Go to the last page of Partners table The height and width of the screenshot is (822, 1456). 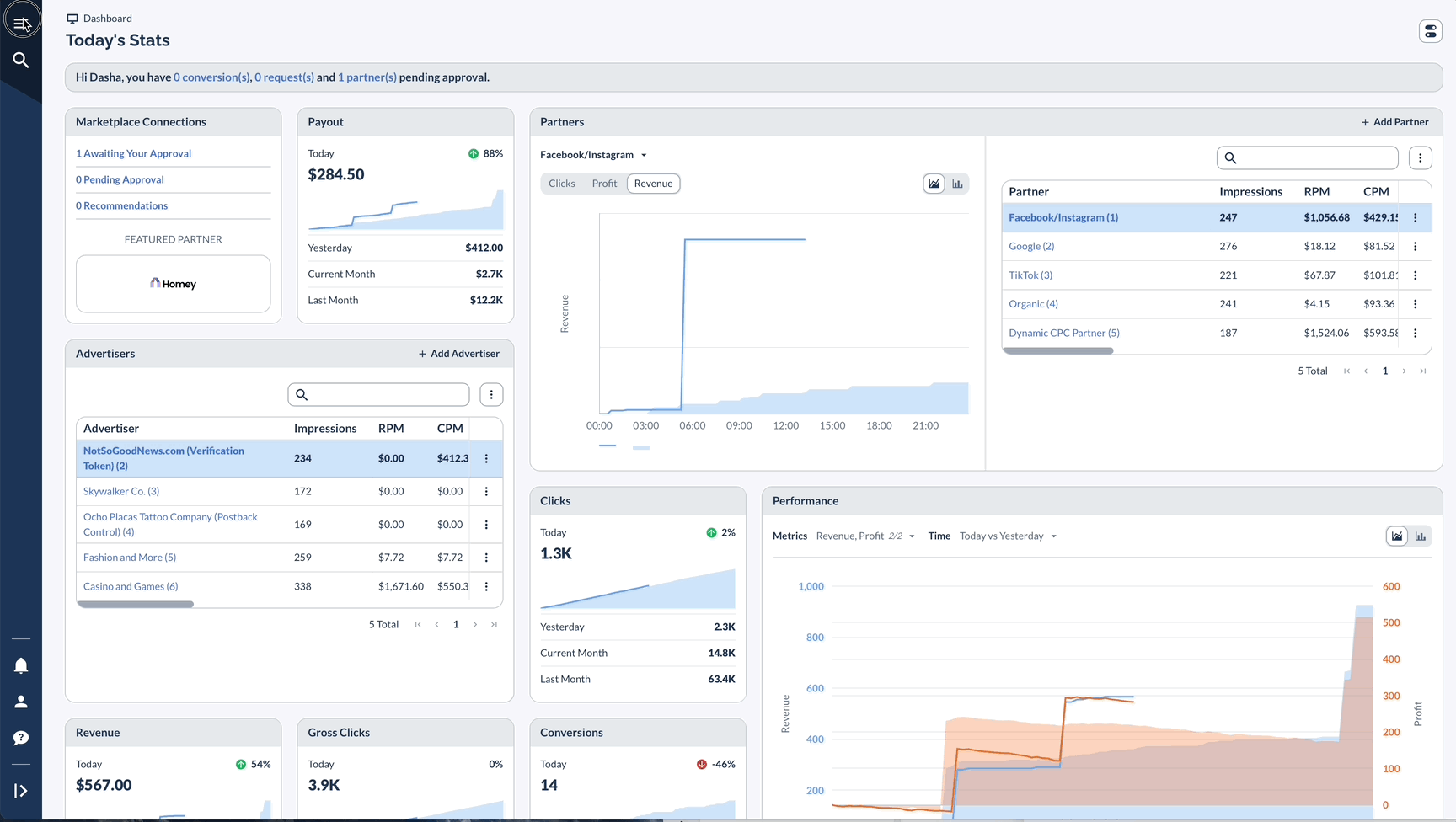pyautogui.click(x=1423, y=371)
